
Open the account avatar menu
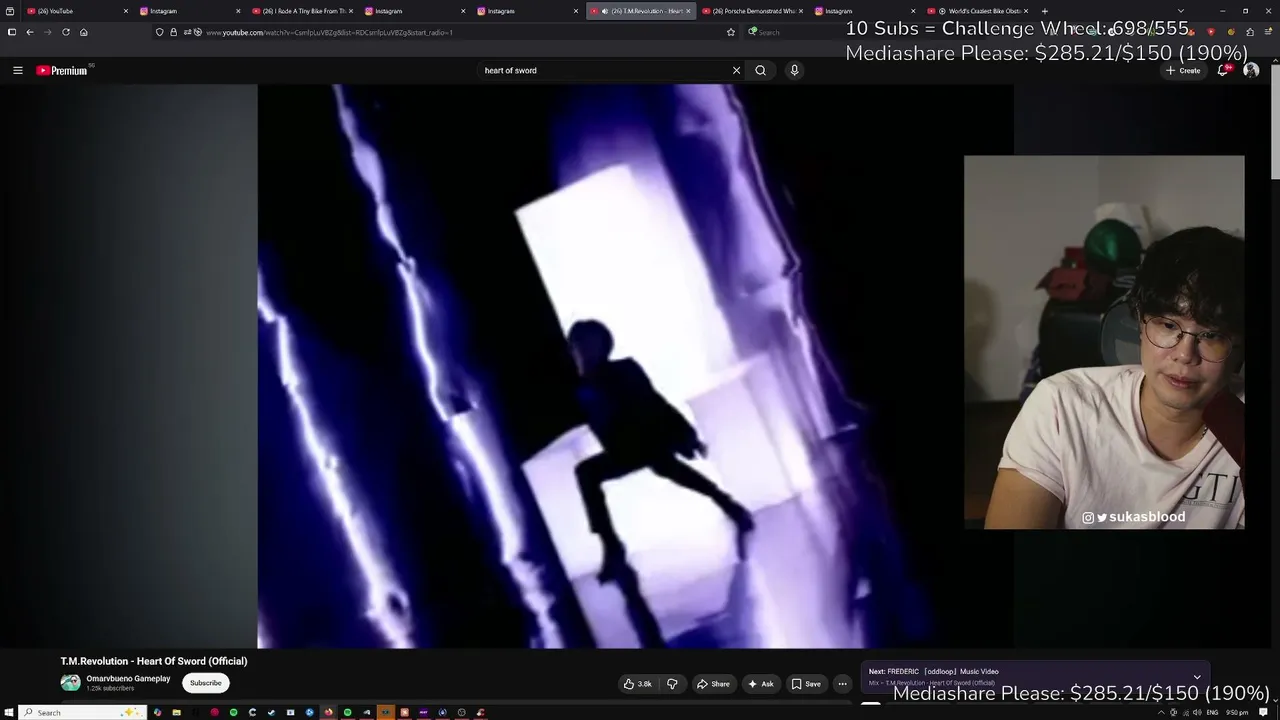click(1251, 70)
